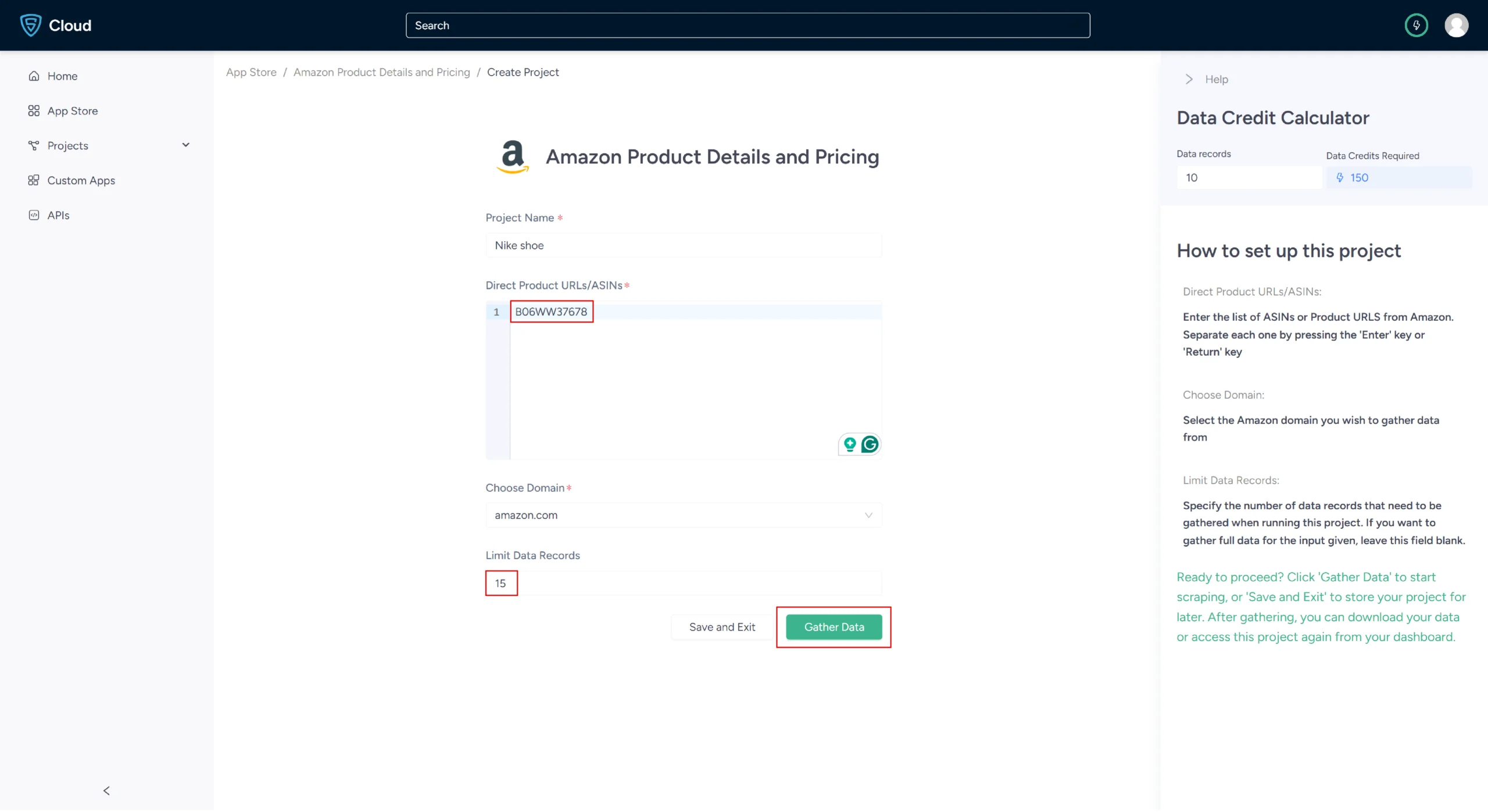This screenshot has width=1488, height=812.
Task: Click the page title Amazon Product Details and Pricing
Action: [712, 157]
